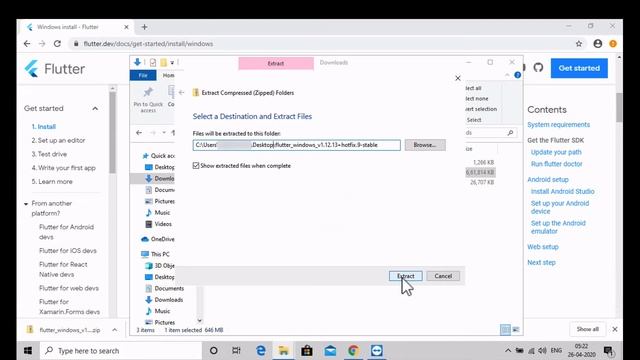Open Music under Quick access
This screenshot has width=640, height=360.
click(x=158, y=213)
